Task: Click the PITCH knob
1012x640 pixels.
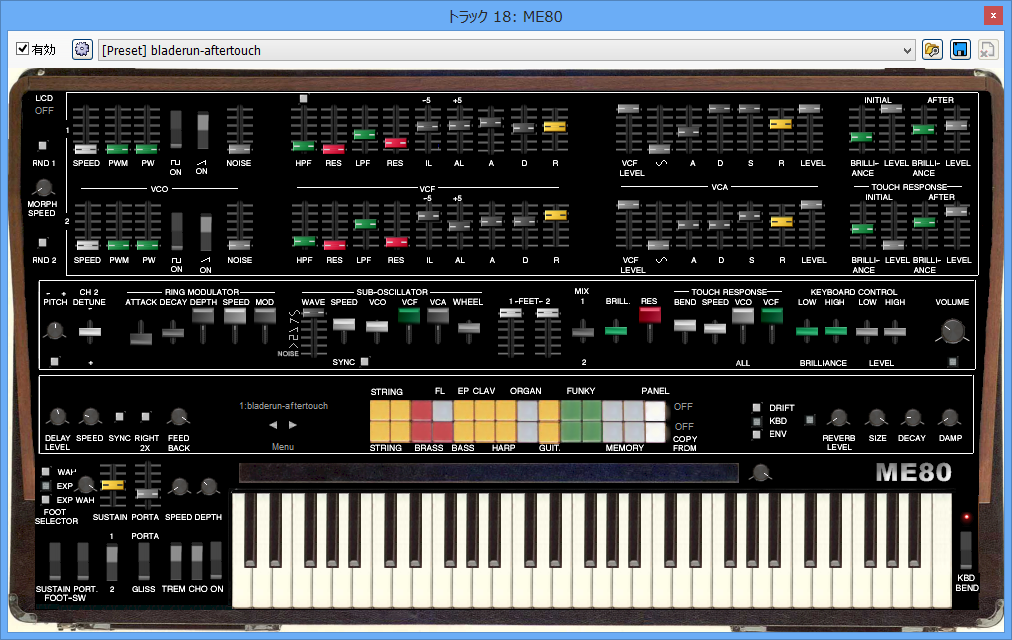Action: point(55,331)
